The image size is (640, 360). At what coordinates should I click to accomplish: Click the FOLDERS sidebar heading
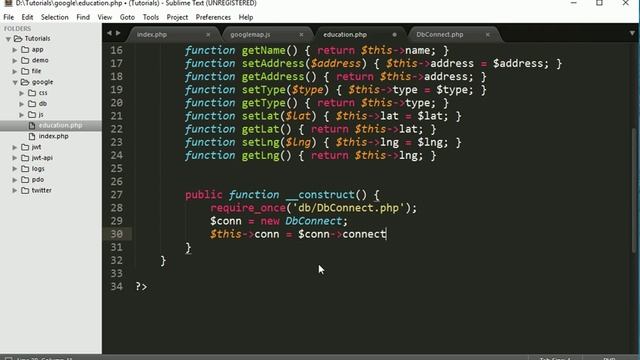18,29
